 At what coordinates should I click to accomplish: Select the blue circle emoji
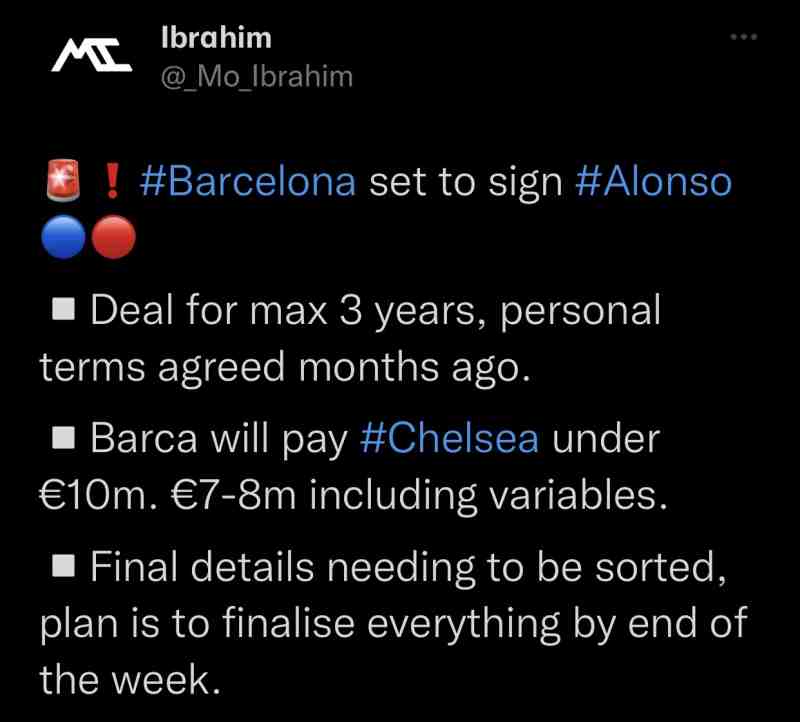click(62, 238)
